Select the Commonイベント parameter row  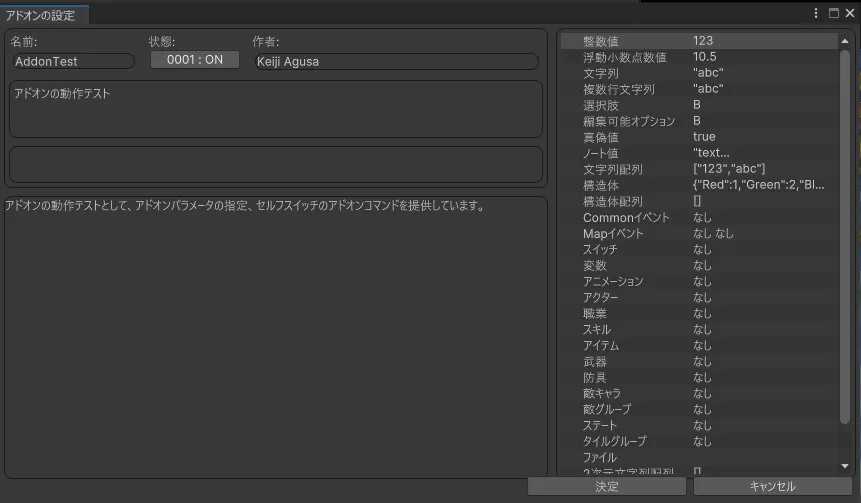[697, 217]
